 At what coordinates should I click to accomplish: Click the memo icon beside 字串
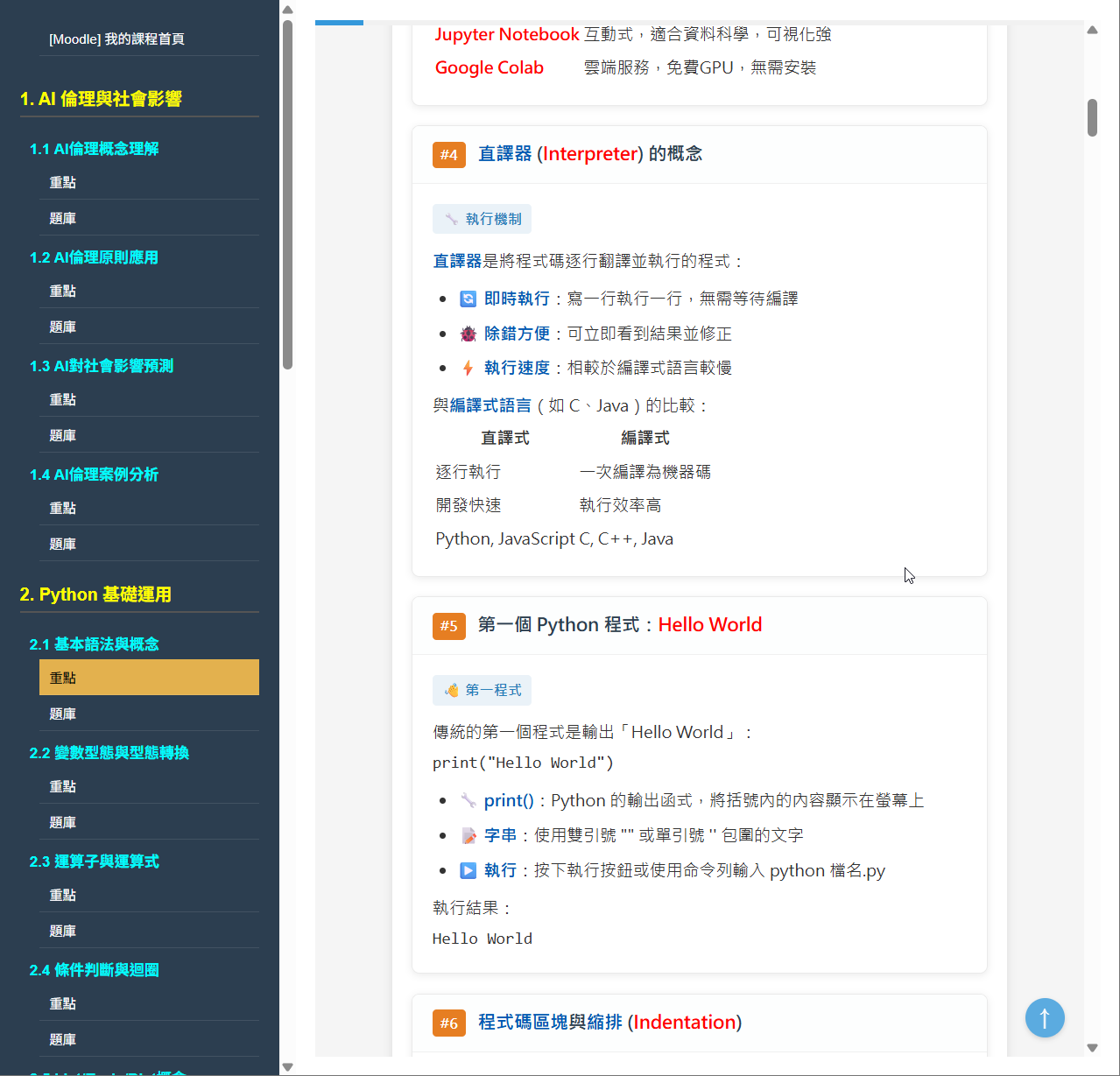click(468, 835)
